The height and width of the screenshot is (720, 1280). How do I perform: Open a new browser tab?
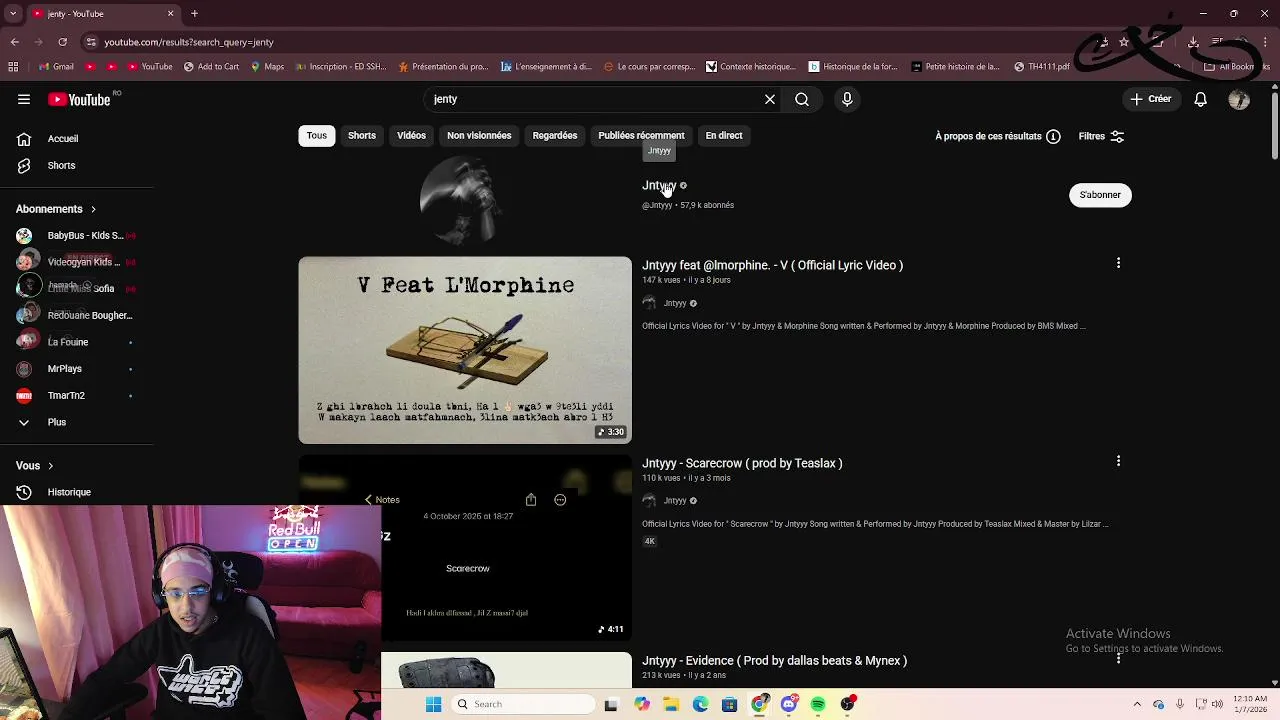coord(194,14)
